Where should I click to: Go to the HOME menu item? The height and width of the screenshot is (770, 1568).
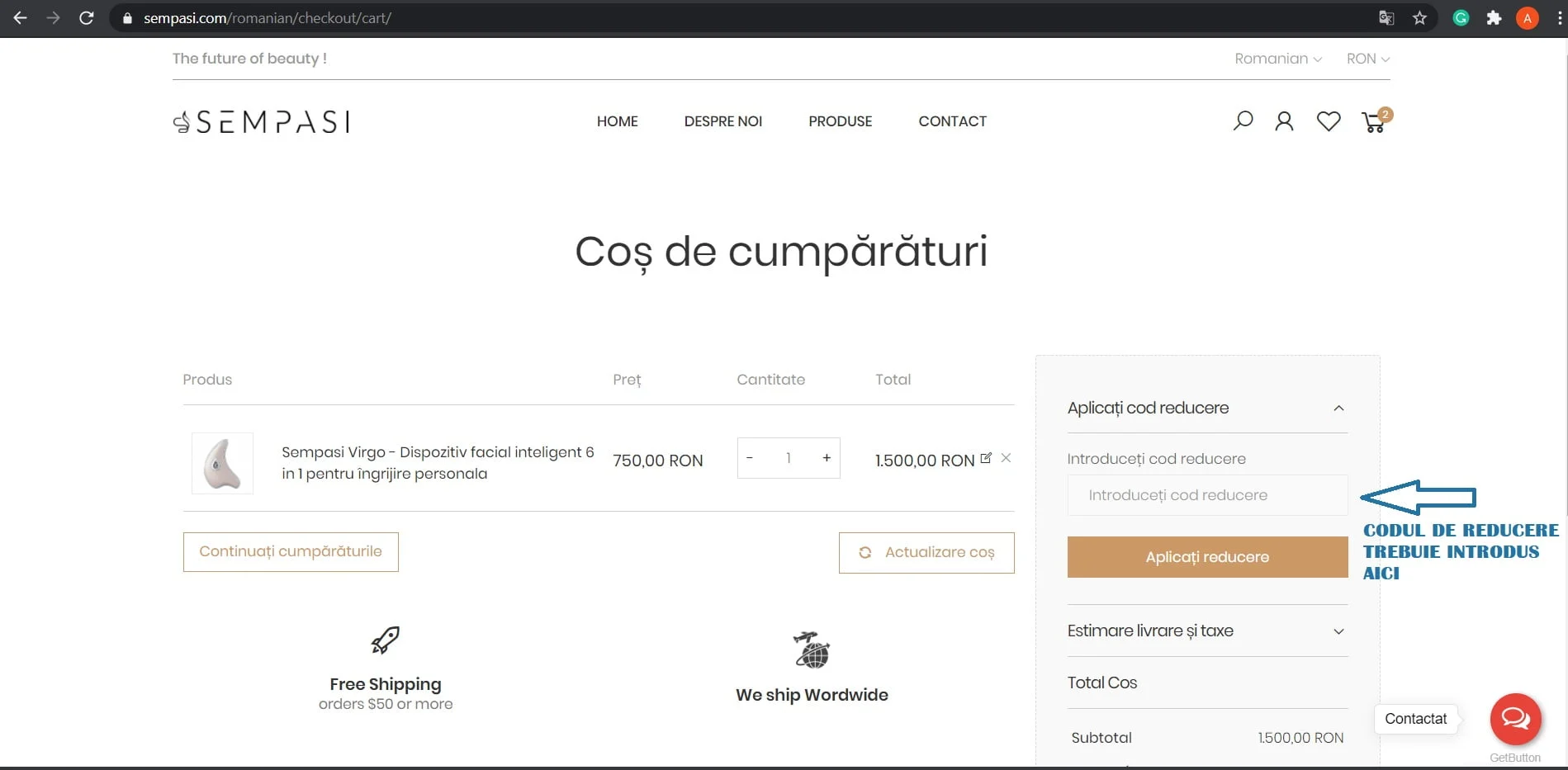point(617,121)
